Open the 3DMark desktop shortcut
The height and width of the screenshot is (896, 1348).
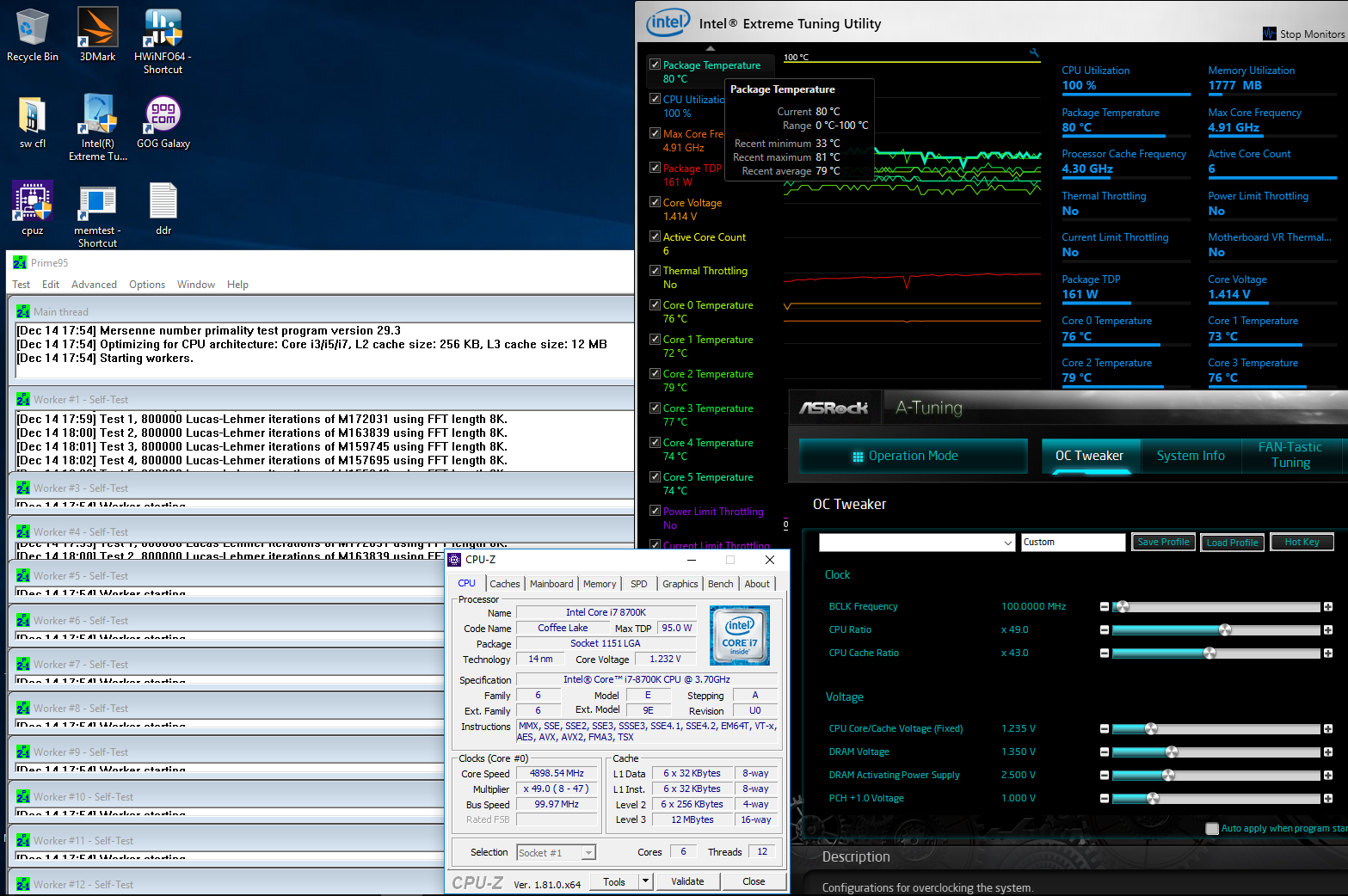[x=97, y=35]
